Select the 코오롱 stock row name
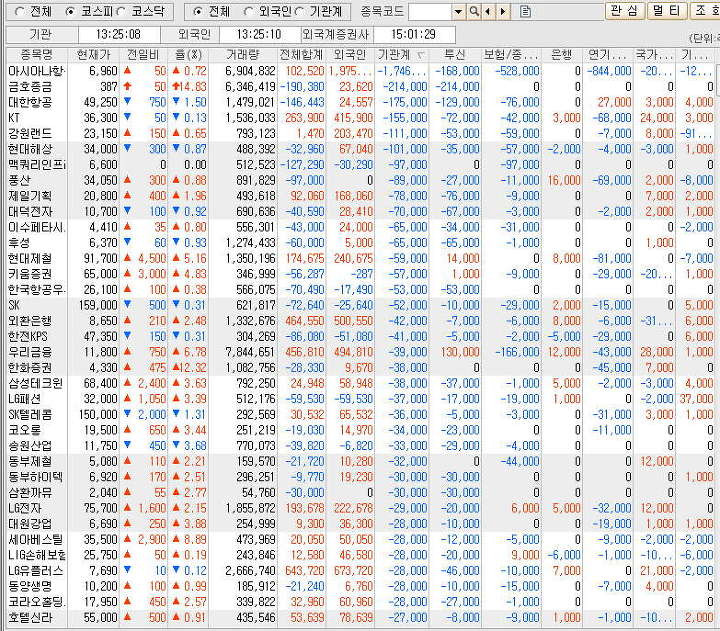Image resolution: width=720 pixels, height=631 pixels. (x=25, y=430)
